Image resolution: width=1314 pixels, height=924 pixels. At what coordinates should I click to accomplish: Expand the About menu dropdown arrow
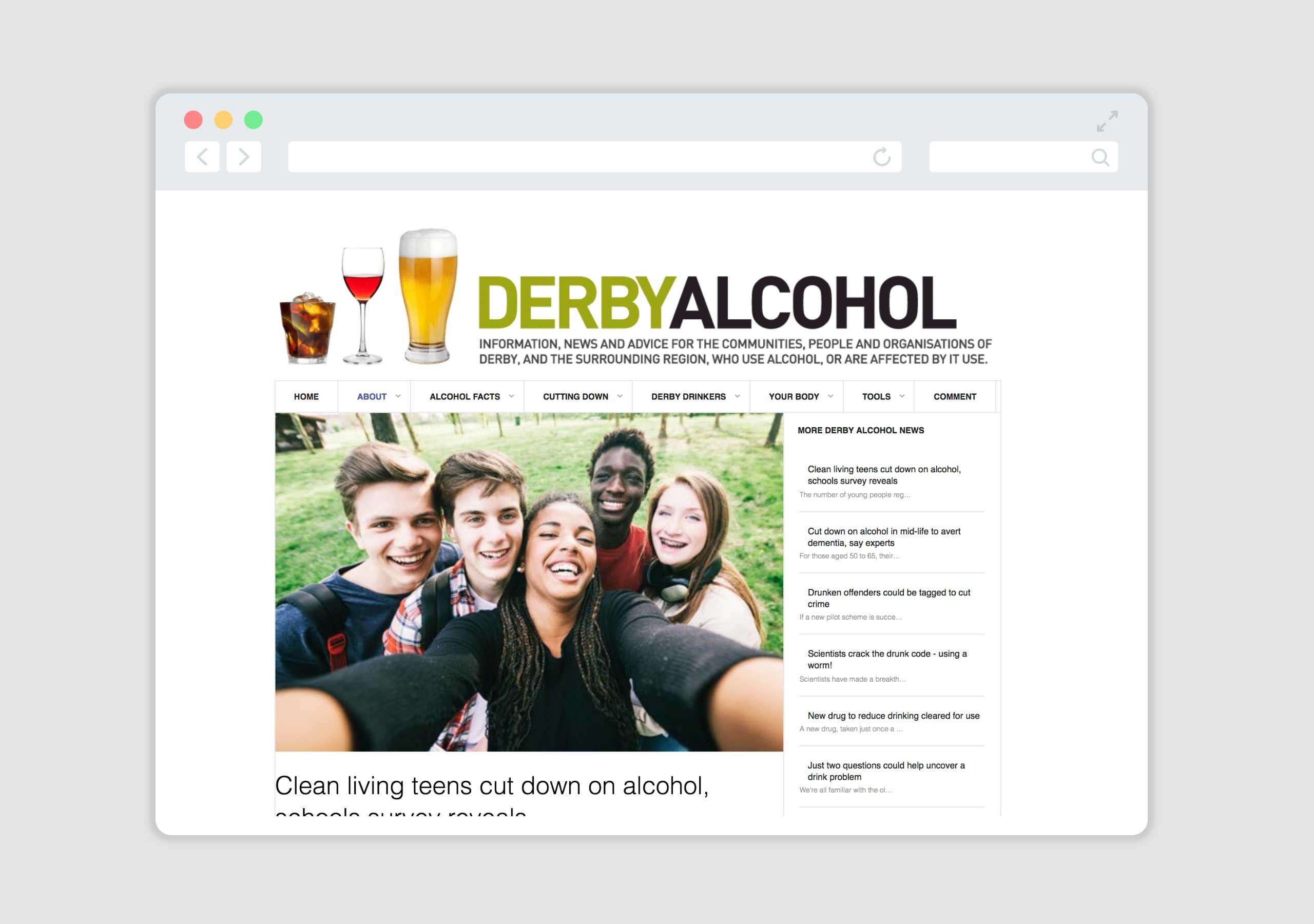[398, 396]
